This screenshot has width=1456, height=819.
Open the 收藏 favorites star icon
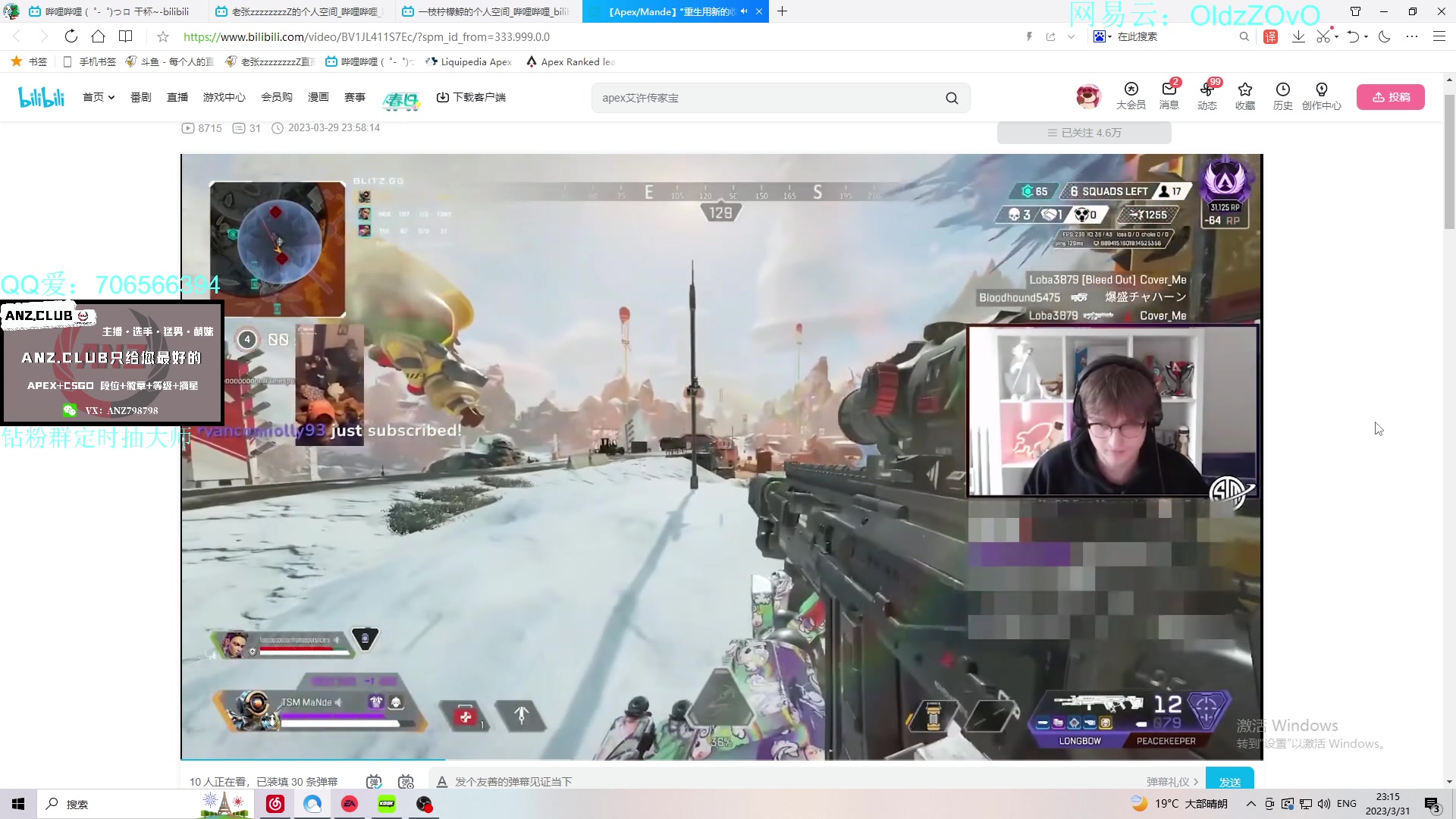point(1244,96)
